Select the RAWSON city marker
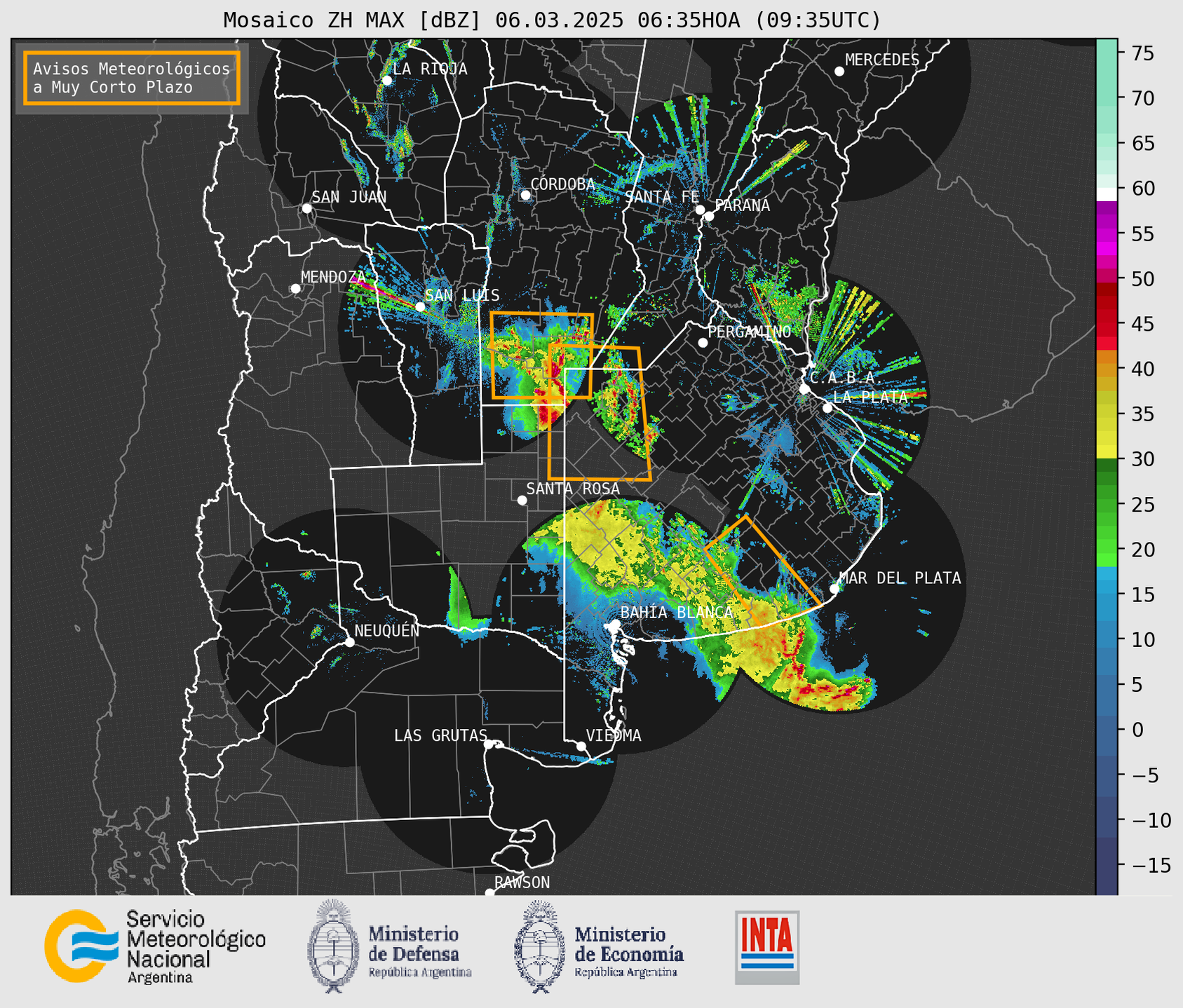 (x=489, y=892)
